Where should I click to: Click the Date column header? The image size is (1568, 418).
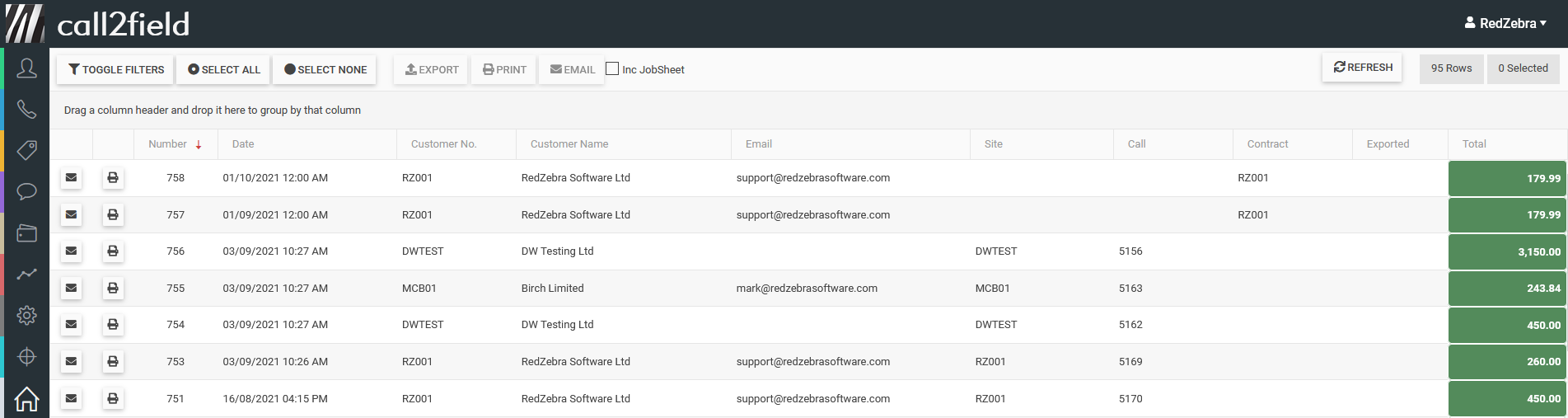click(x=243, y=144)
